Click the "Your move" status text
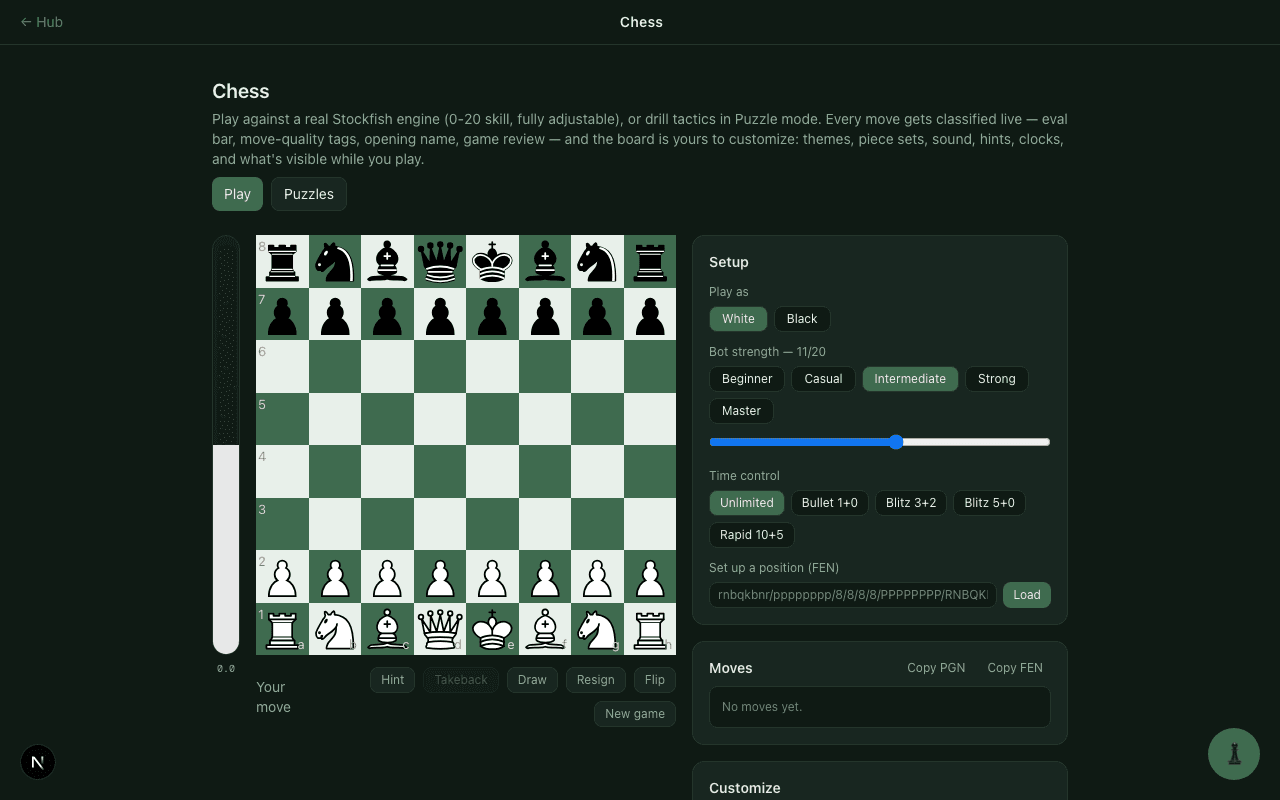1280x800 pixels. coord(273,697)
